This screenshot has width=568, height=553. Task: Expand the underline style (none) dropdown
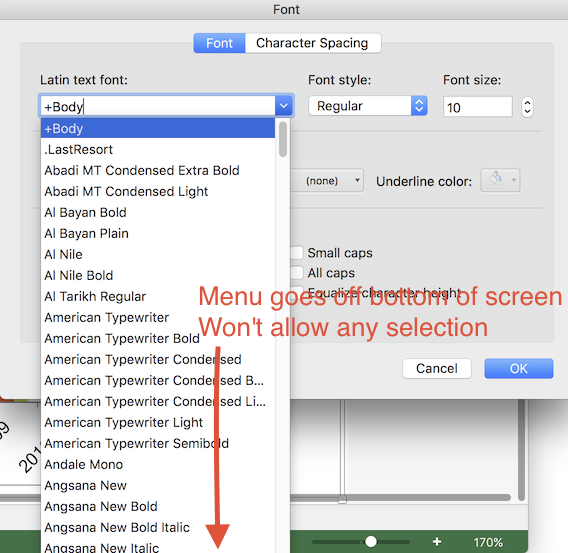coord(327,180)
